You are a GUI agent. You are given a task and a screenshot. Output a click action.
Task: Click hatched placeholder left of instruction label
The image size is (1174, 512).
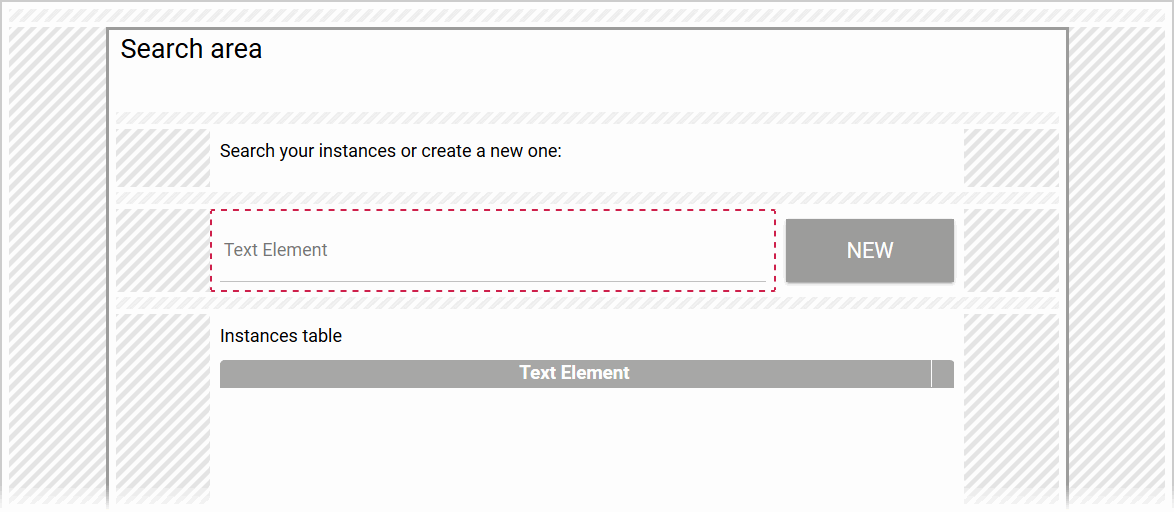pyautogui.click(x=163, y=157)
